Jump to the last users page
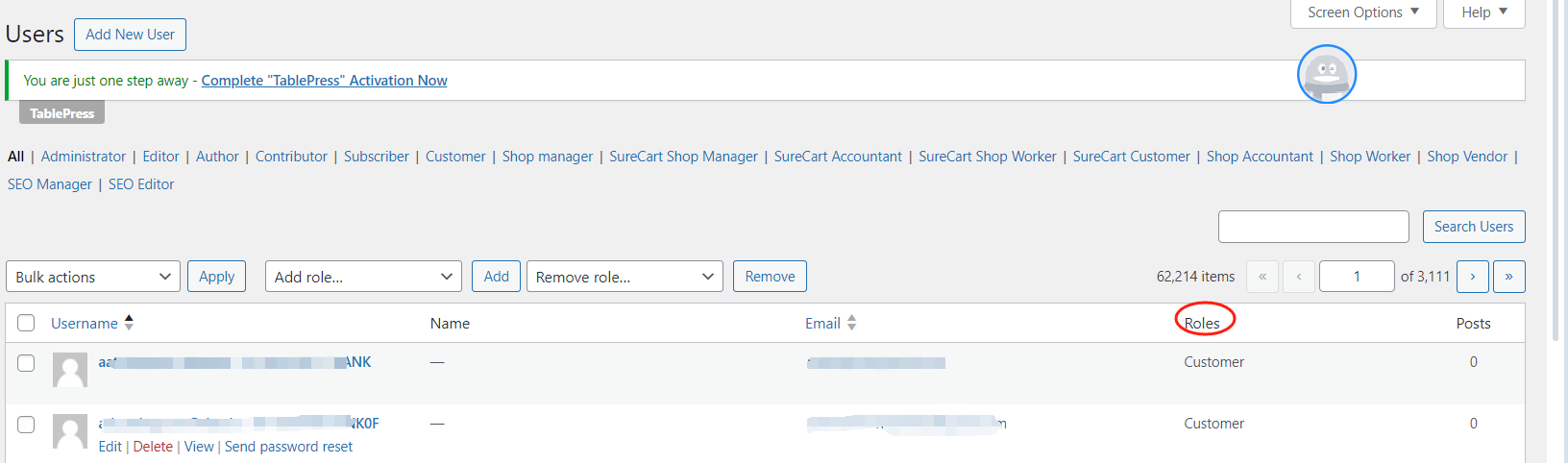This screenshot has height=463, width=1568. [1508, 277]
